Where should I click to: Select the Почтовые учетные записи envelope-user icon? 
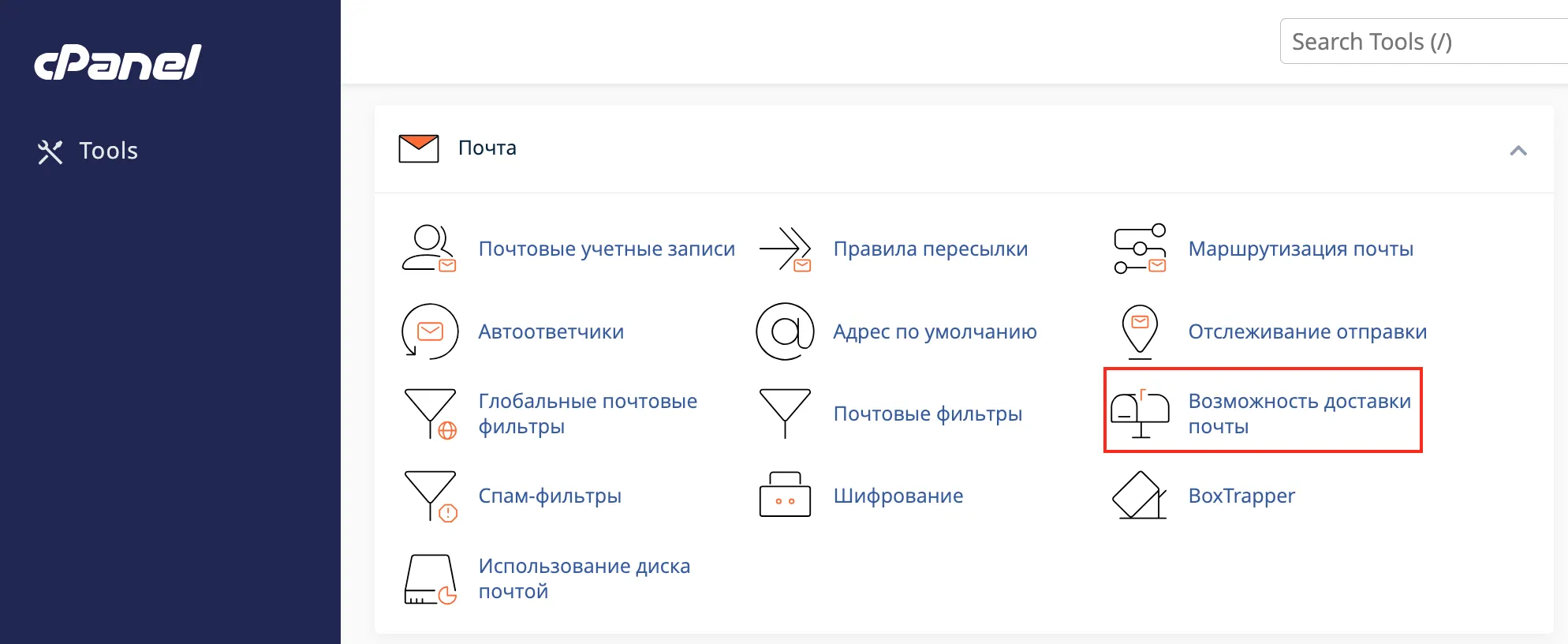[430, 249]
